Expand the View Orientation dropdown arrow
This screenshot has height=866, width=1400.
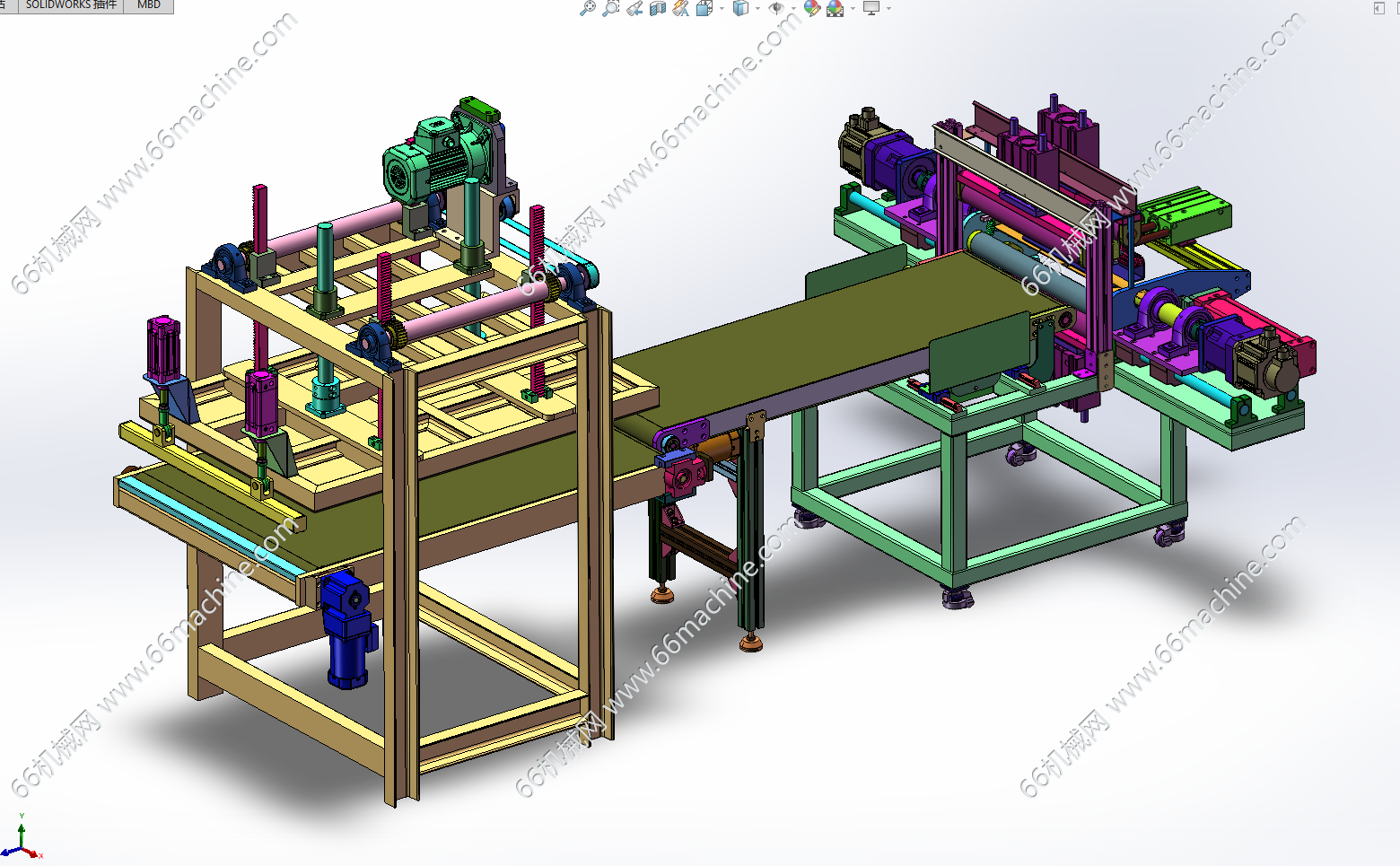point(722,9)
